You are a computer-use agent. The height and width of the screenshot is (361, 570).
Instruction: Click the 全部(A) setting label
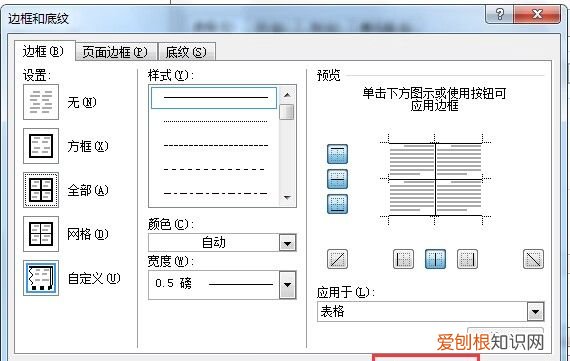click(88, 190)
